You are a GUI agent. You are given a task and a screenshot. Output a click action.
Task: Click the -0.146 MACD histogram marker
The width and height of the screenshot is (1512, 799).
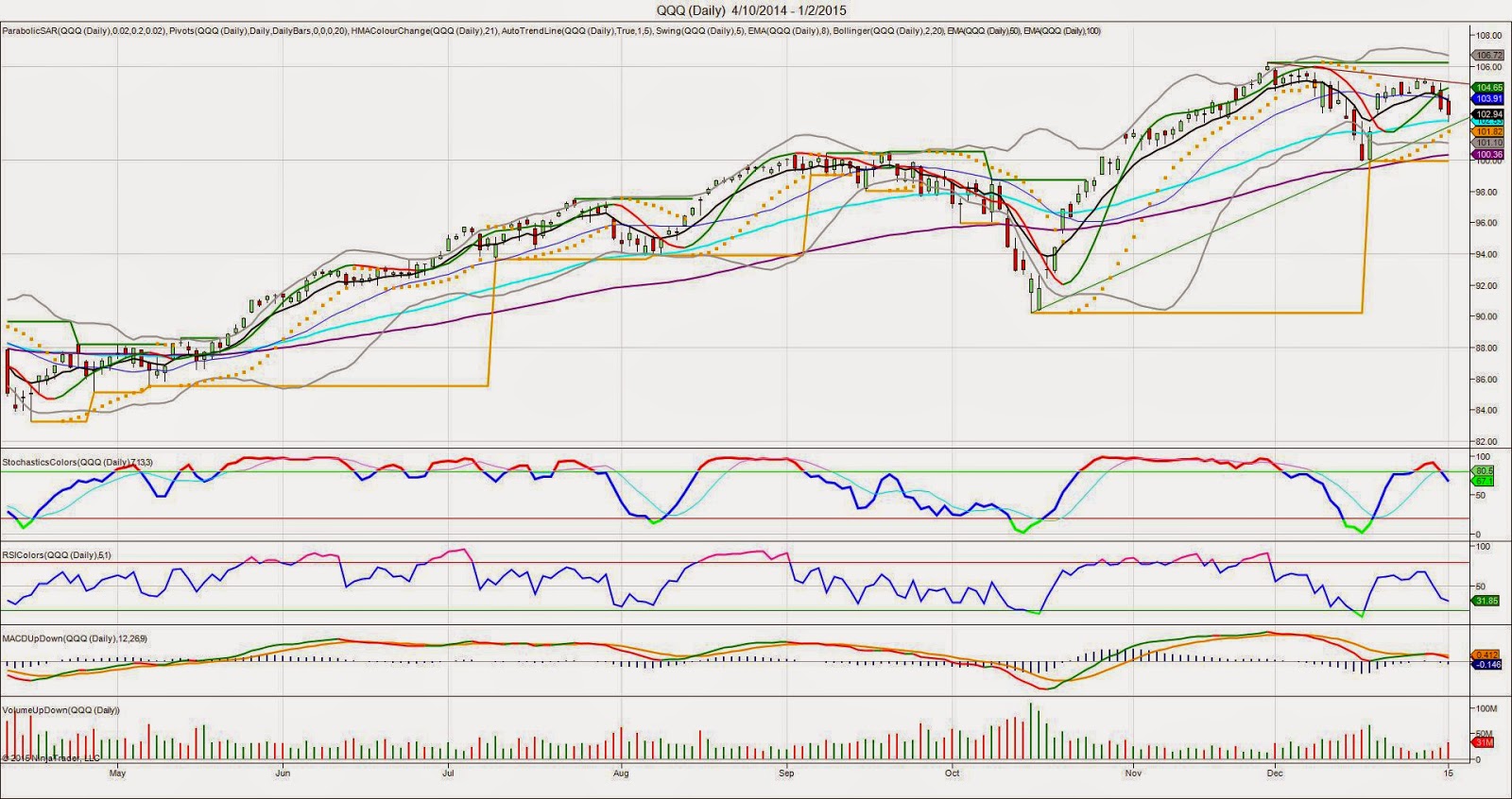point(1488,665)
